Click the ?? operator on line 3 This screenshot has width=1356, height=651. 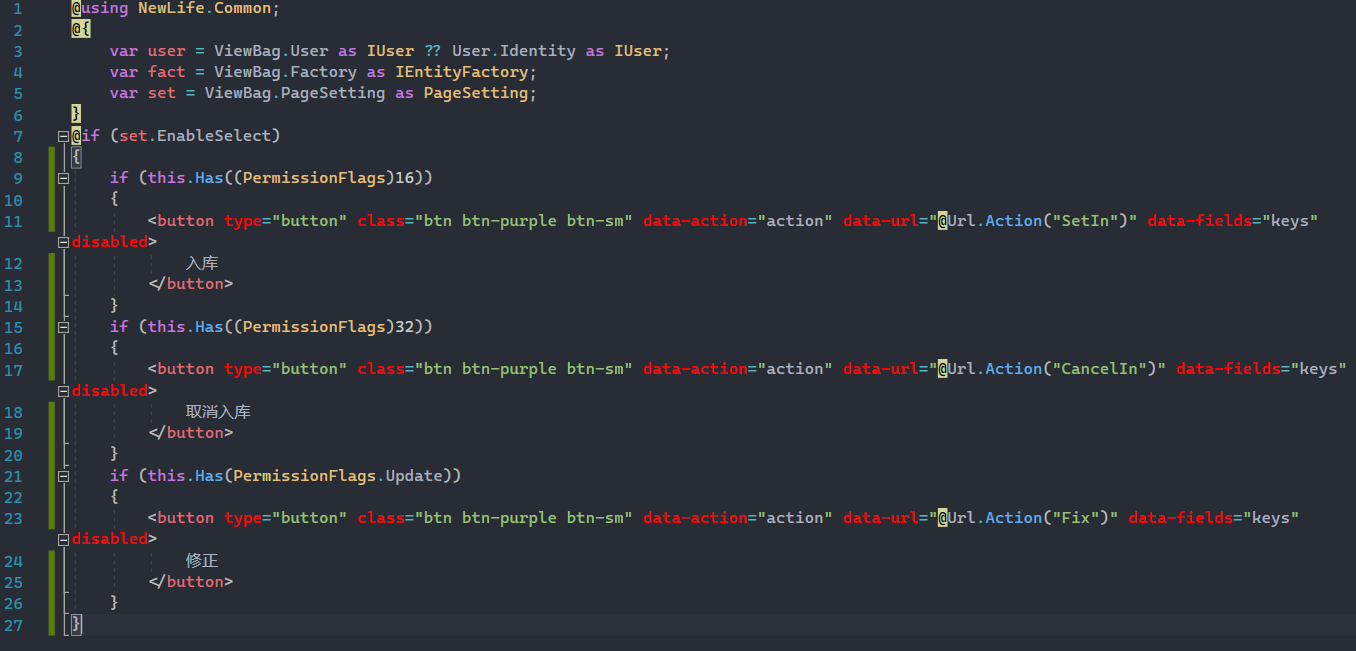pyautogui.click(x=432, y=51)
